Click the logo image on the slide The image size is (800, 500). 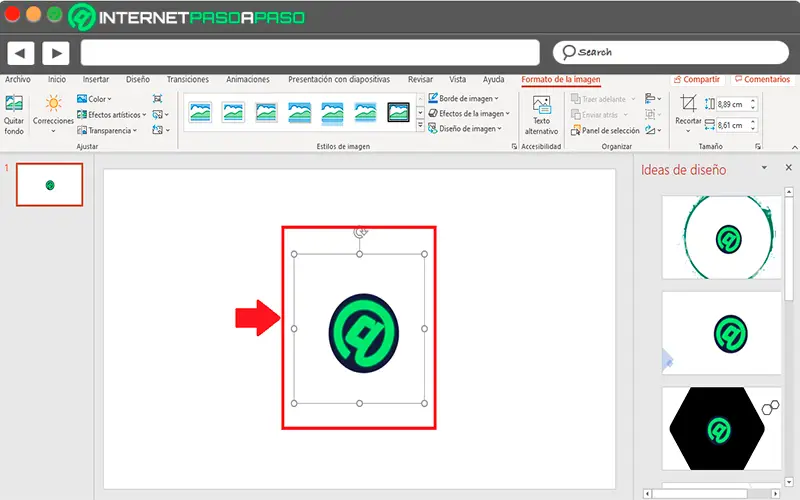coord(363,333)
